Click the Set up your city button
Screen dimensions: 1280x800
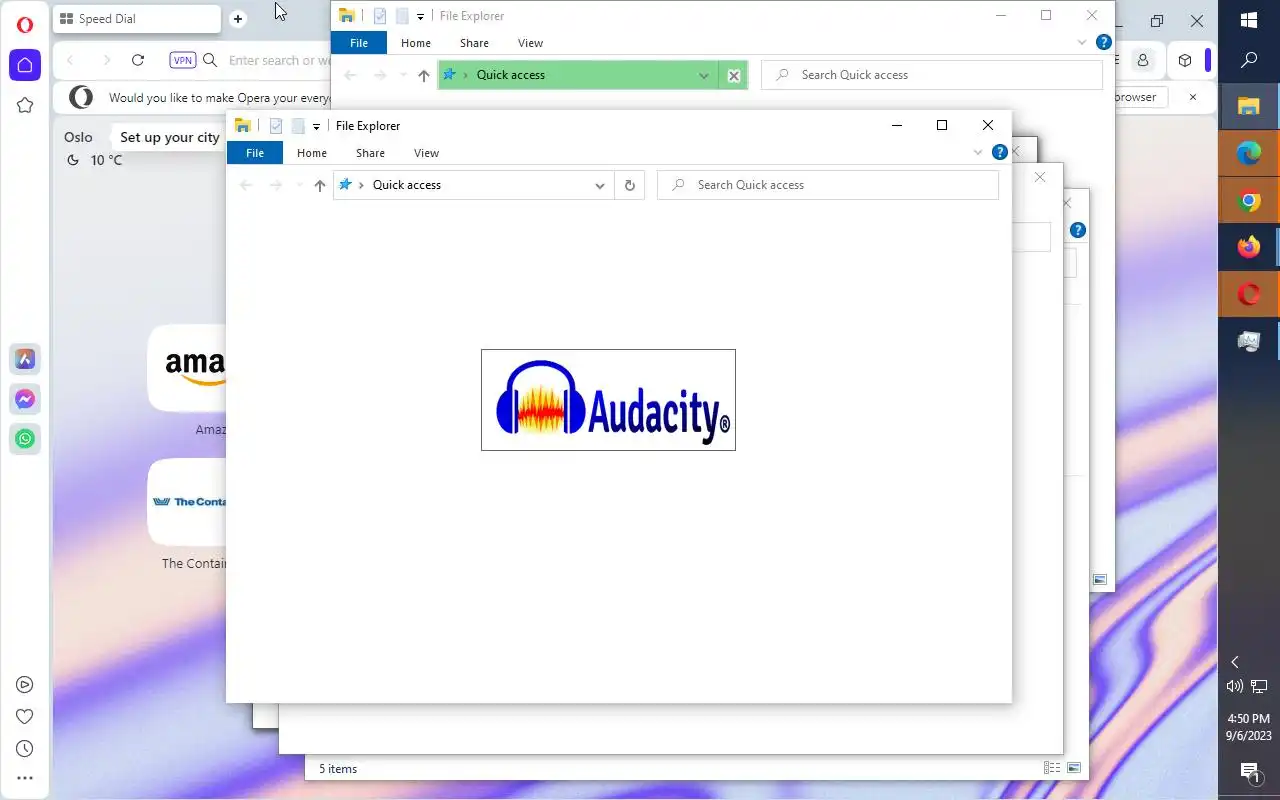pos(170,137)
